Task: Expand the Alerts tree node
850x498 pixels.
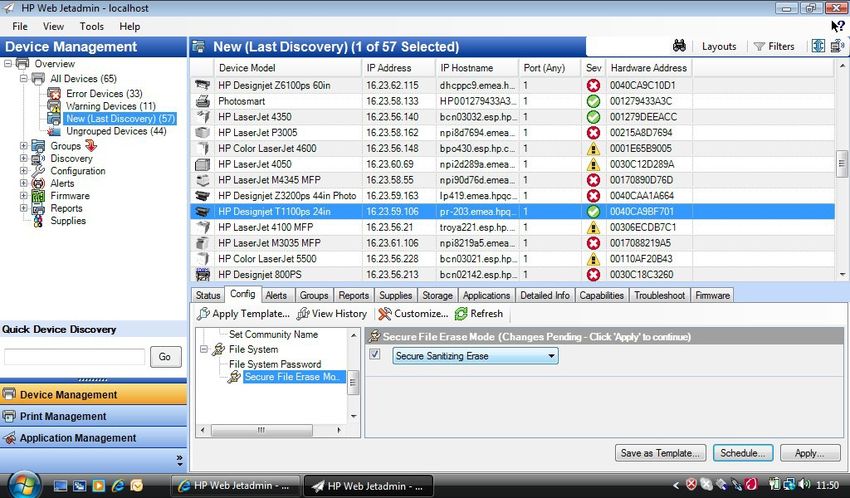Action: tap(23, 183)
